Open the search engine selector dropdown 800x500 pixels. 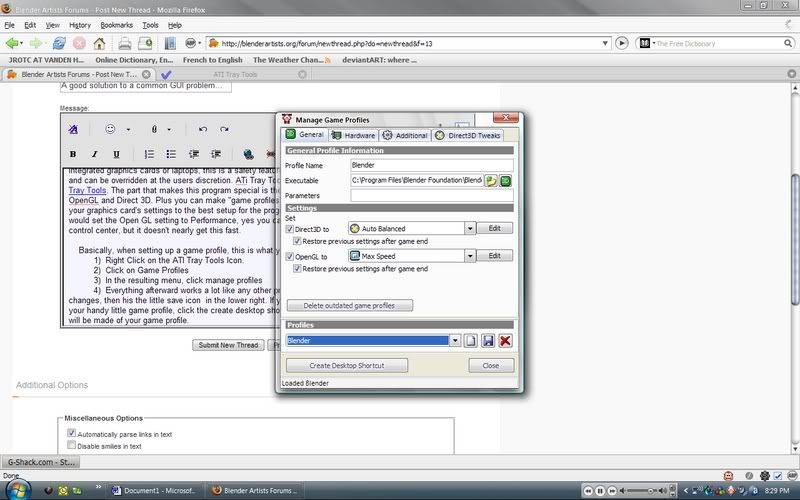tap(654, 43)
